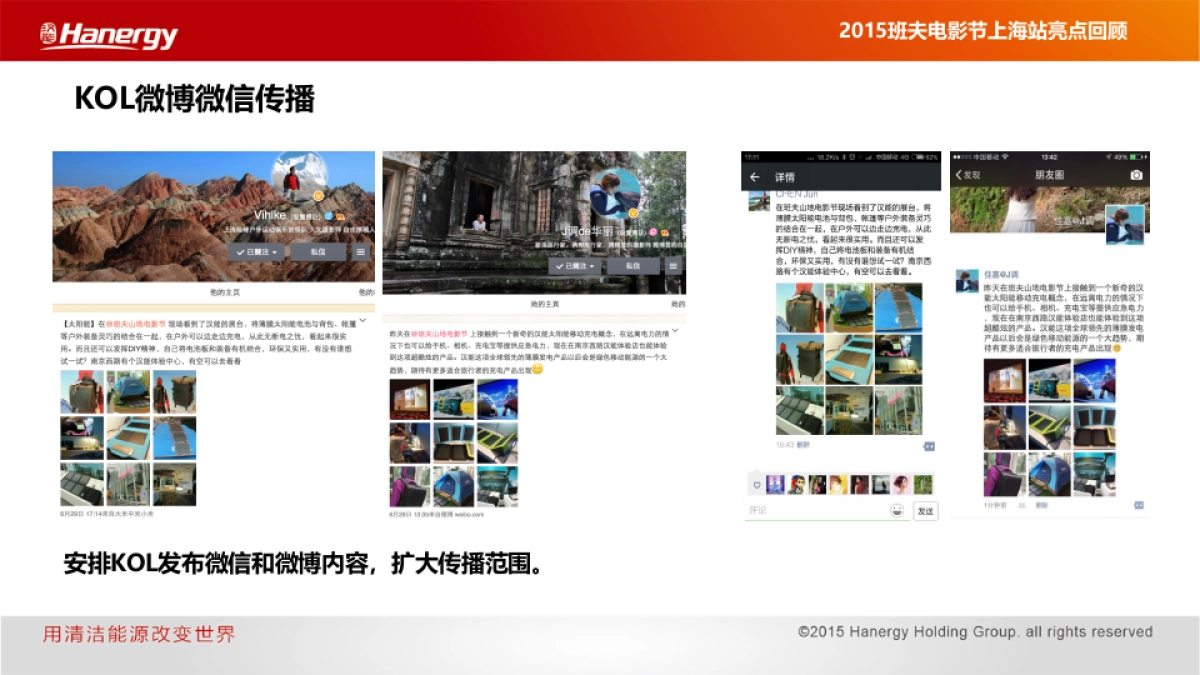Expand the chevron on Vihike's Weibo post

pyautogui.click(x=362, y=323)
